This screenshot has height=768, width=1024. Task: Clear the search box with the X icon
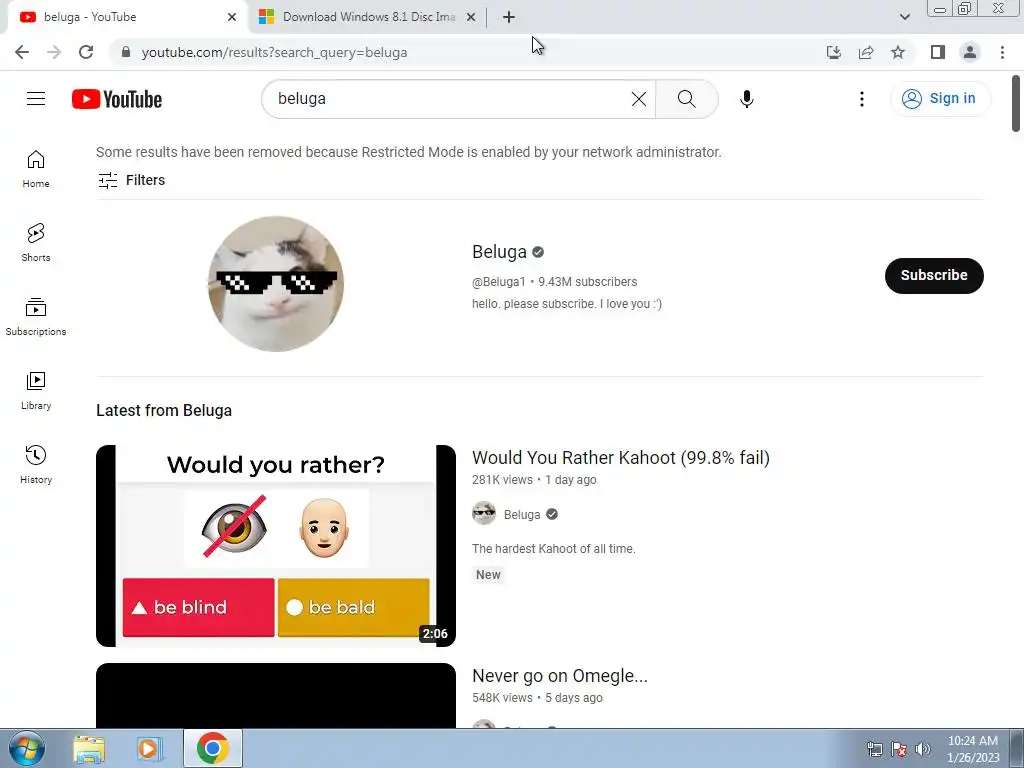(x=639, y=99)
